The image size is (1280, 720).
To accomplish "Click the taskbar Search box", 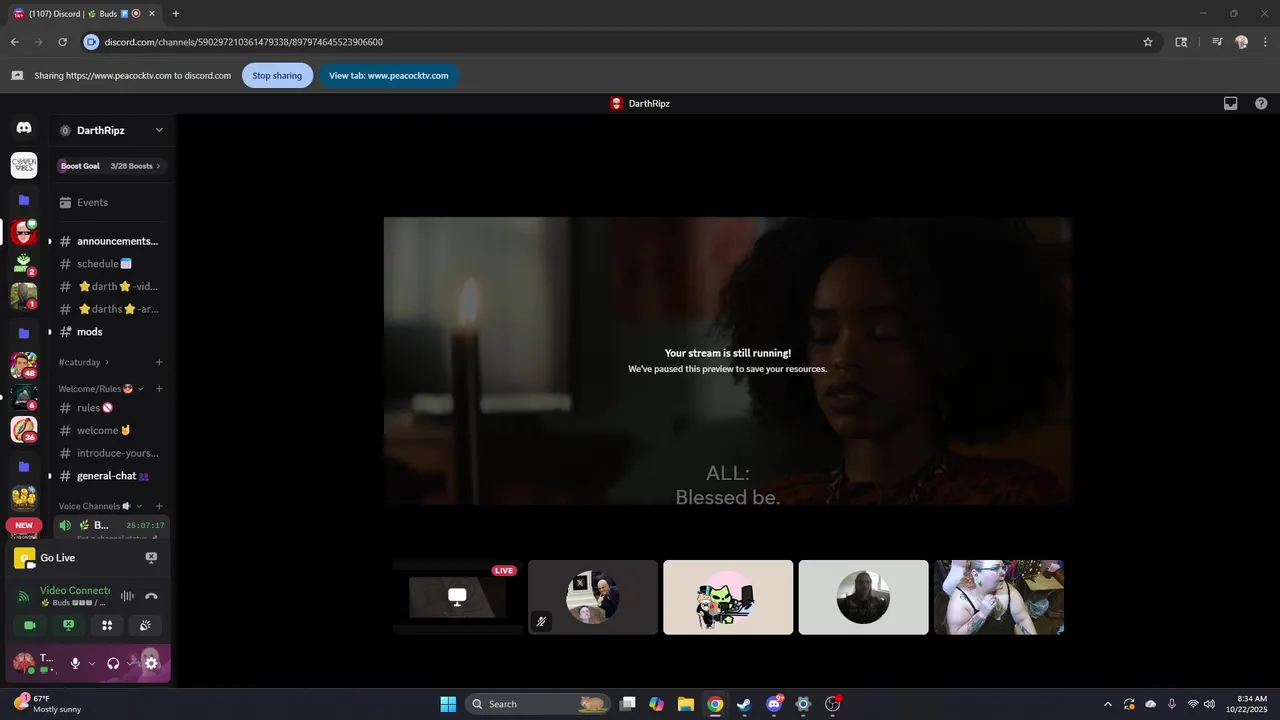I will coord(538,704).
